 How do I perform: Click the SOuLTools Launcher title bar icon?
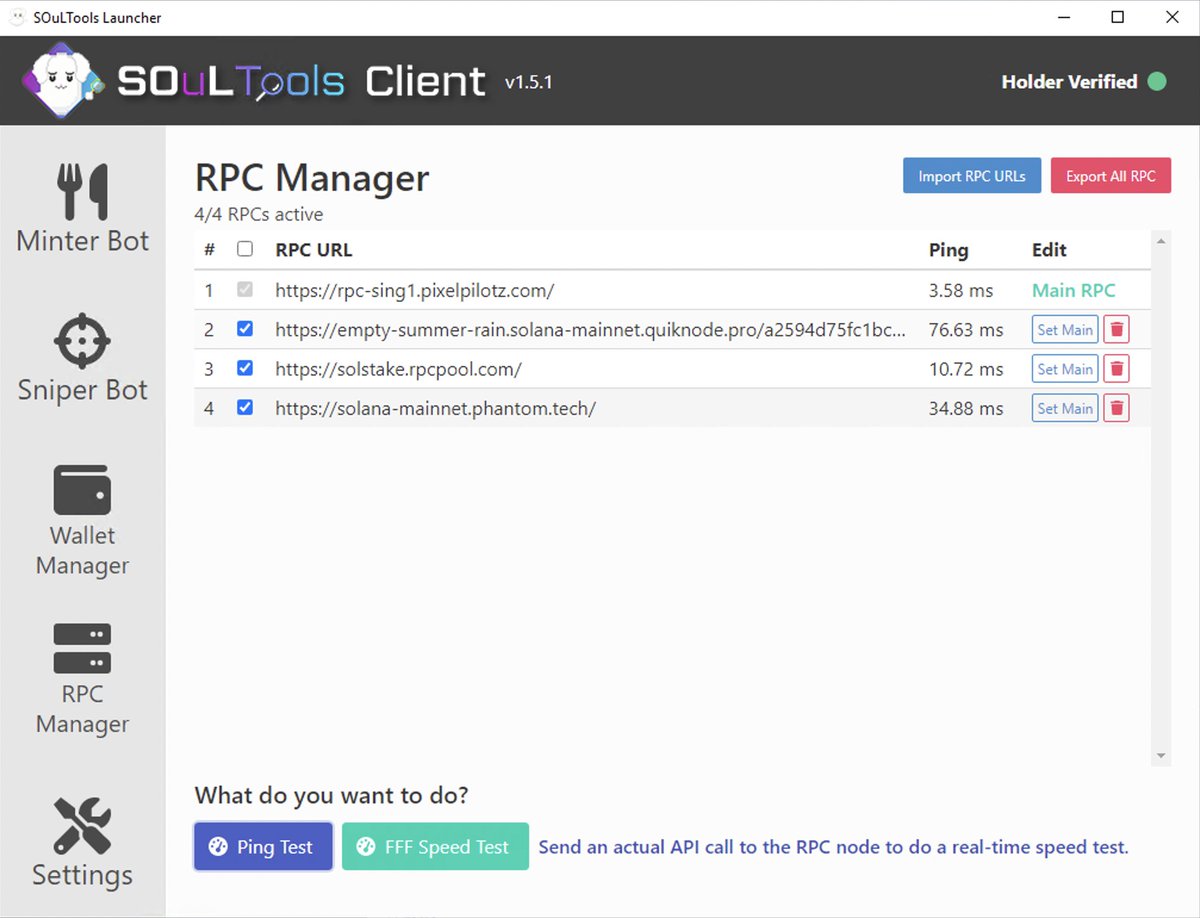pyautogui.click(x=17, y=17)
